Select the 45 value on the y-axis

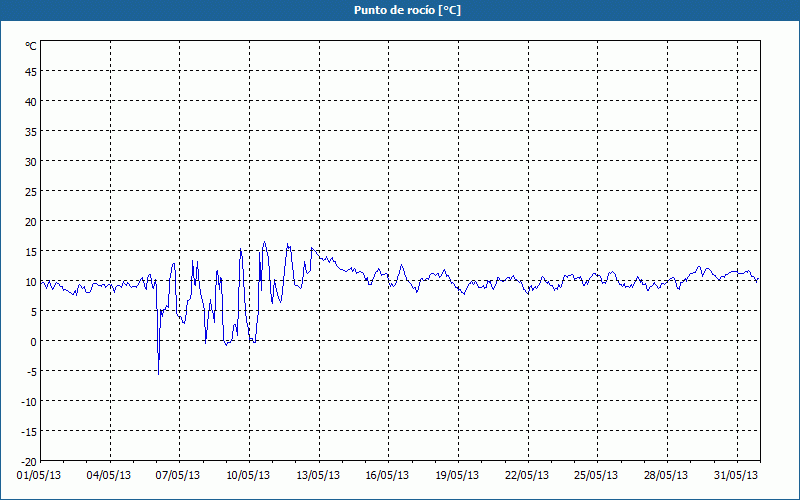(31, 71)
